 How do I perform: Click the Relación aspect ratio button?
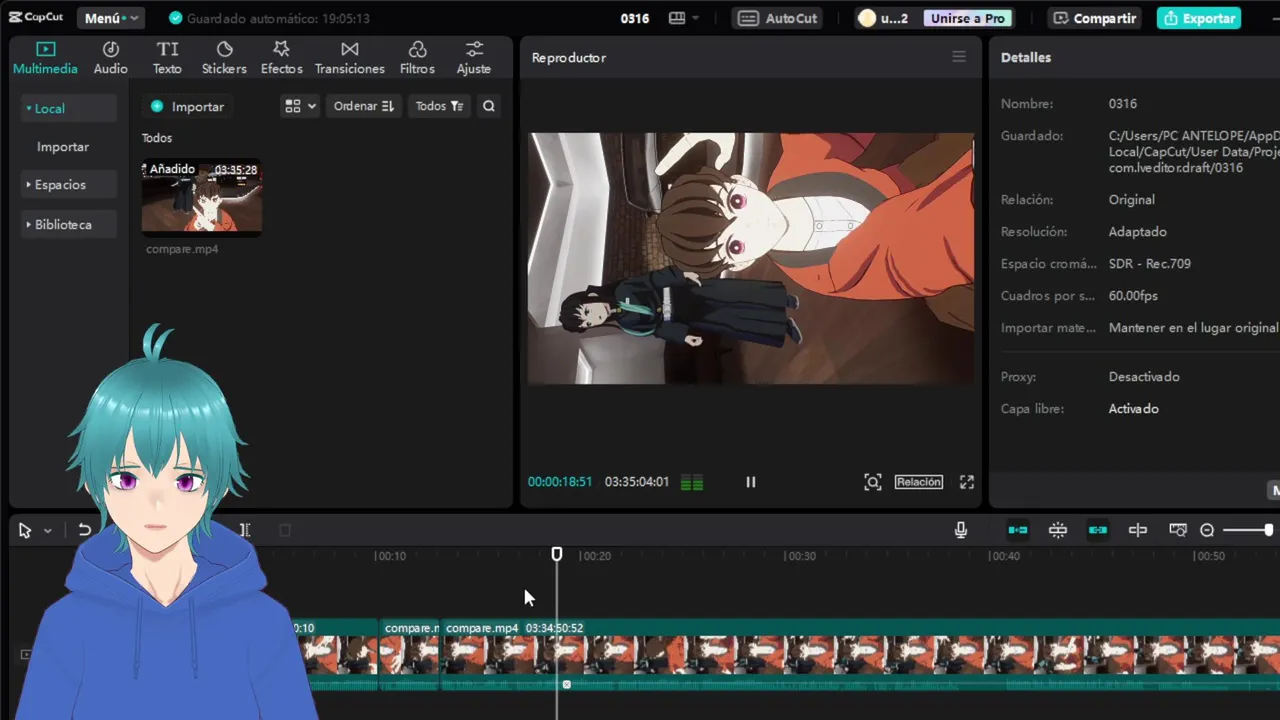coord(919,482)
